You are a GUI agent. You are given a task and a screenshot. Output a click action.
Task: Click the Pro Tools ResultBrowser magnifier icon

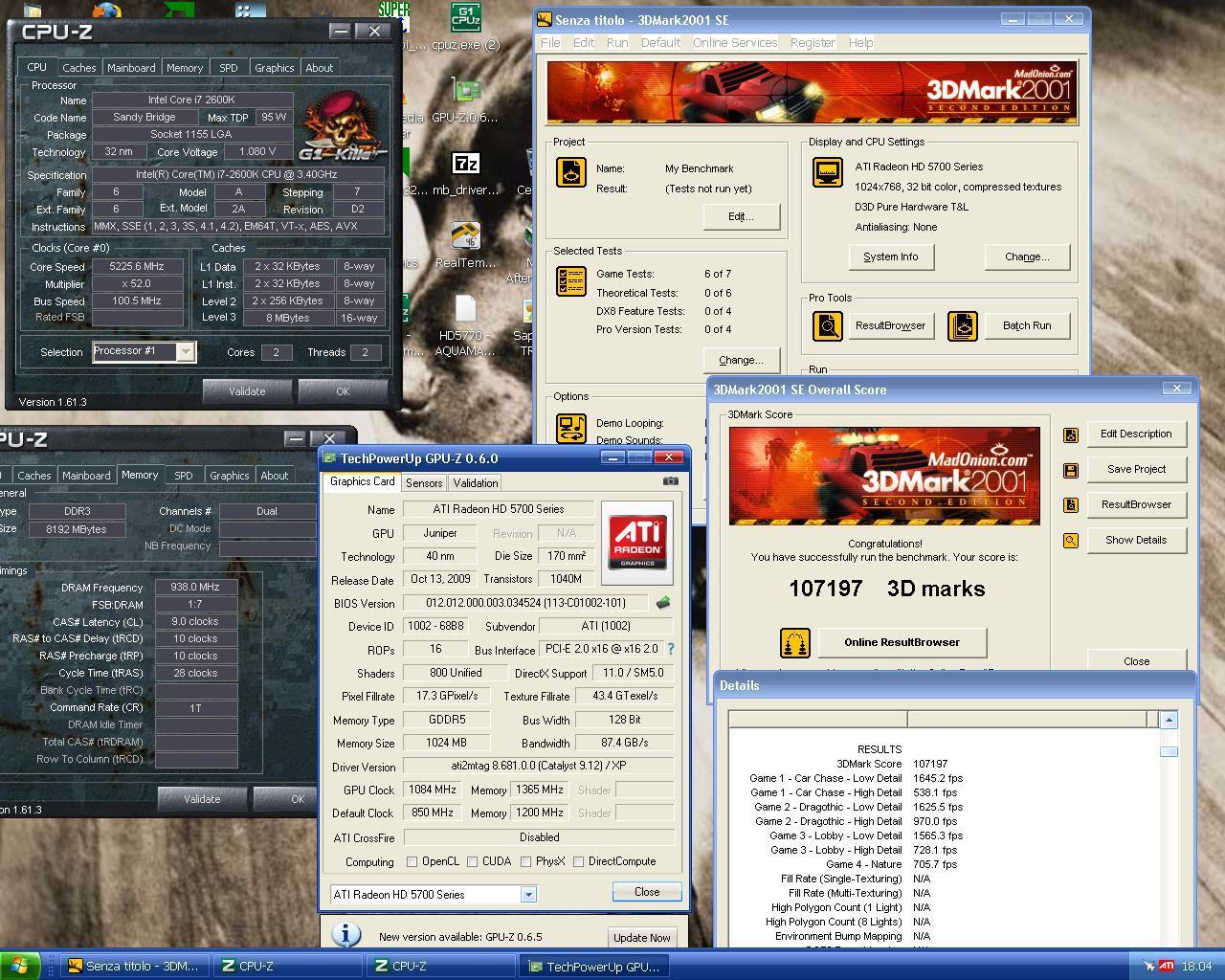click(x=828, y=326)
